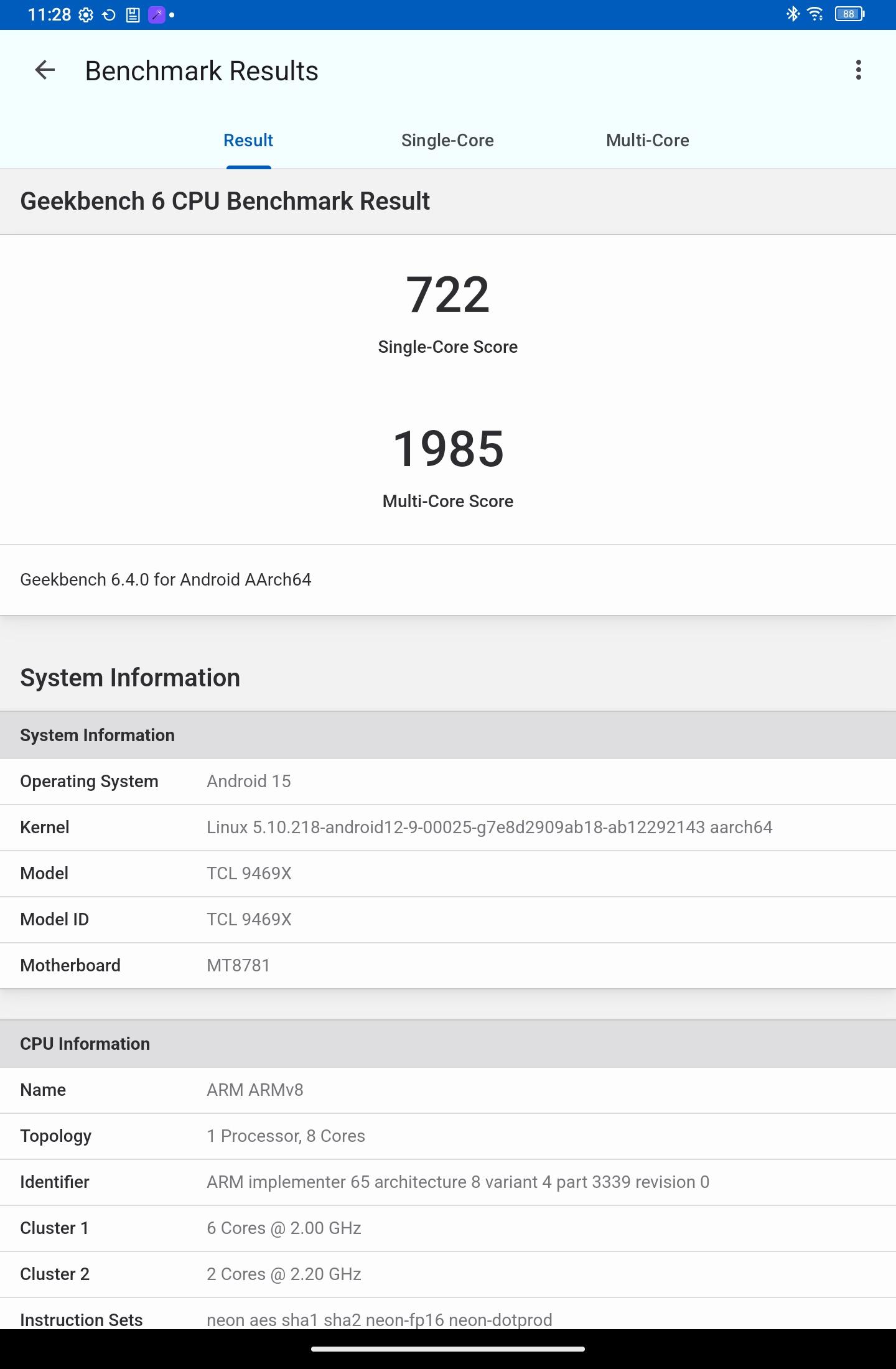The width and height of the screenshot is (896, 1369).
Task: Tap the large System Information section title
Action: (x=130, y=678)
